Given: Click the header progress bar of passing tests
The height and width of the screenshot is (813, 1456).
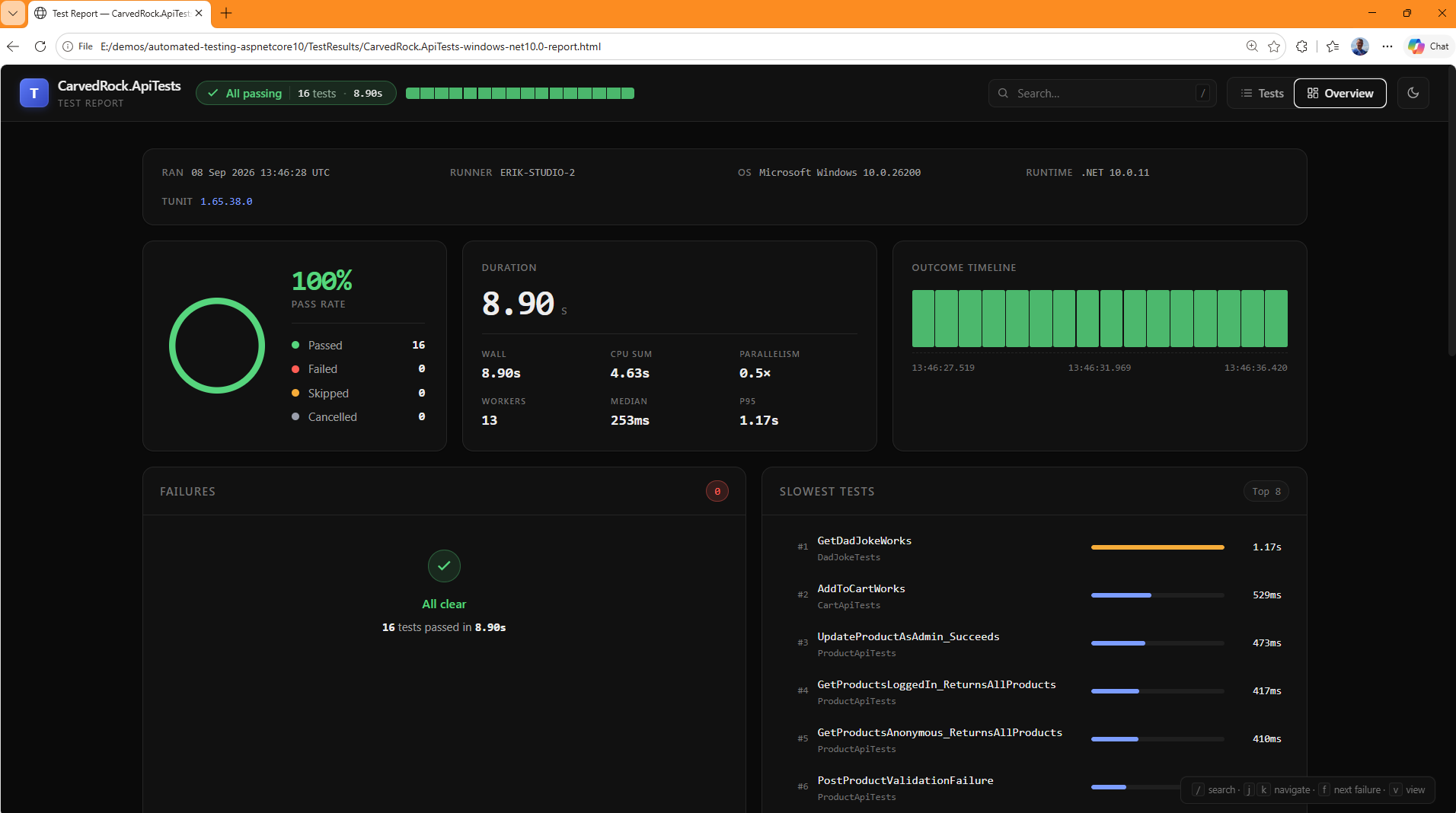Looking at the screenshot, I should (x=520, y=93).
